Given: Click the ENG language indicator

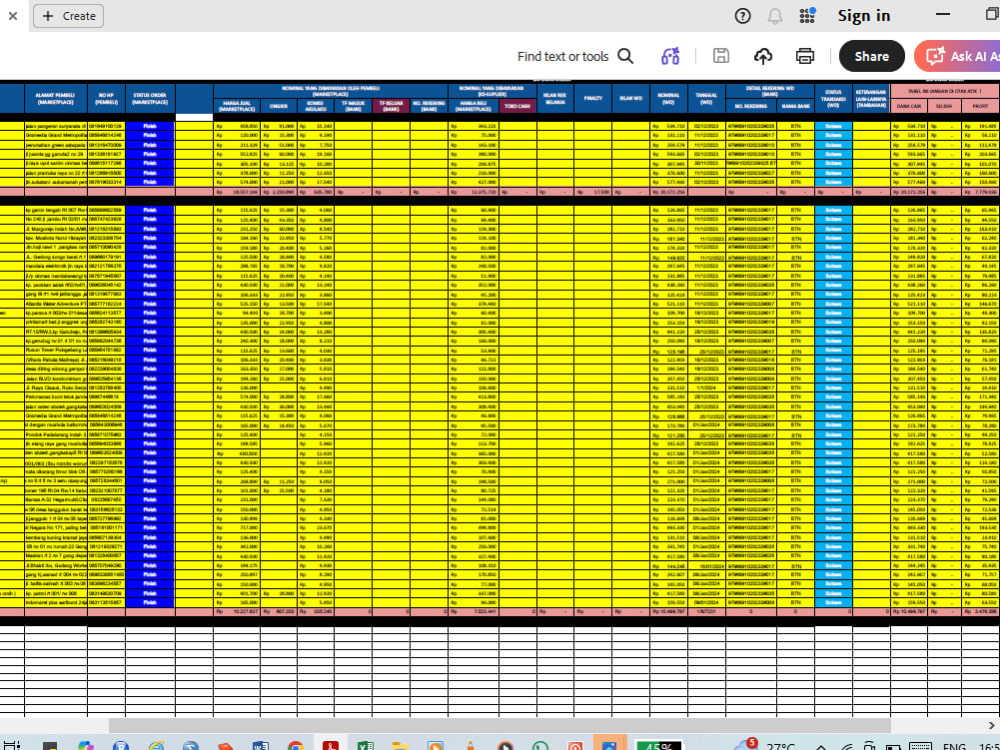Looking at the screenshot, I should [x=954, y=746].
